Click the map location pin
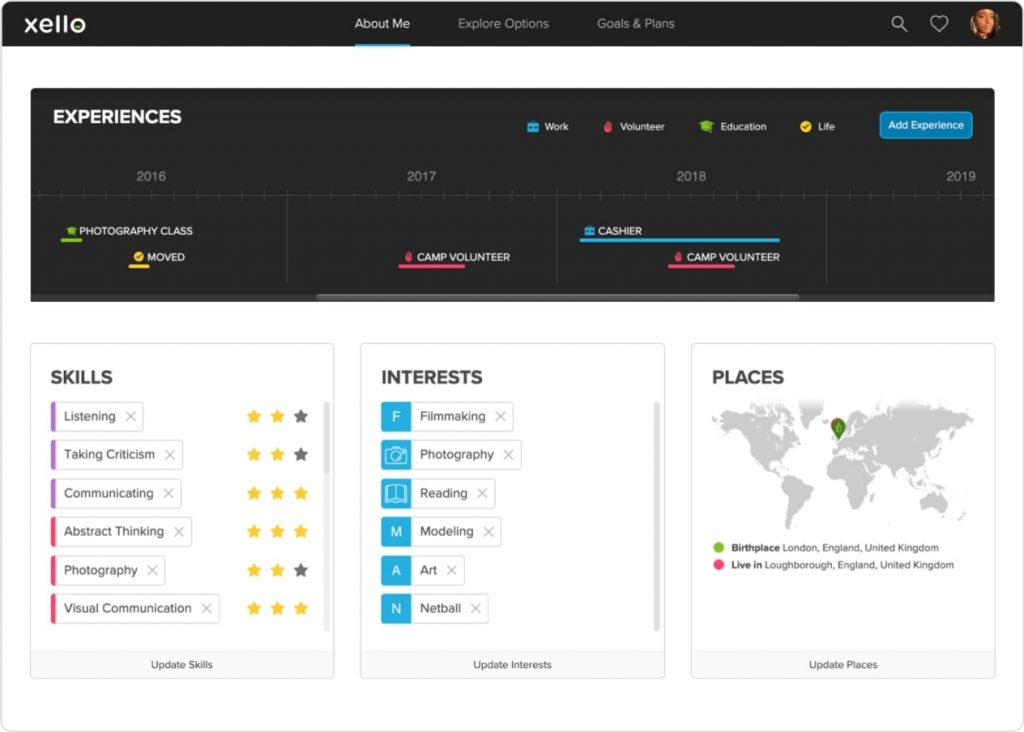The image size is (1024, 732). [838, 428]
